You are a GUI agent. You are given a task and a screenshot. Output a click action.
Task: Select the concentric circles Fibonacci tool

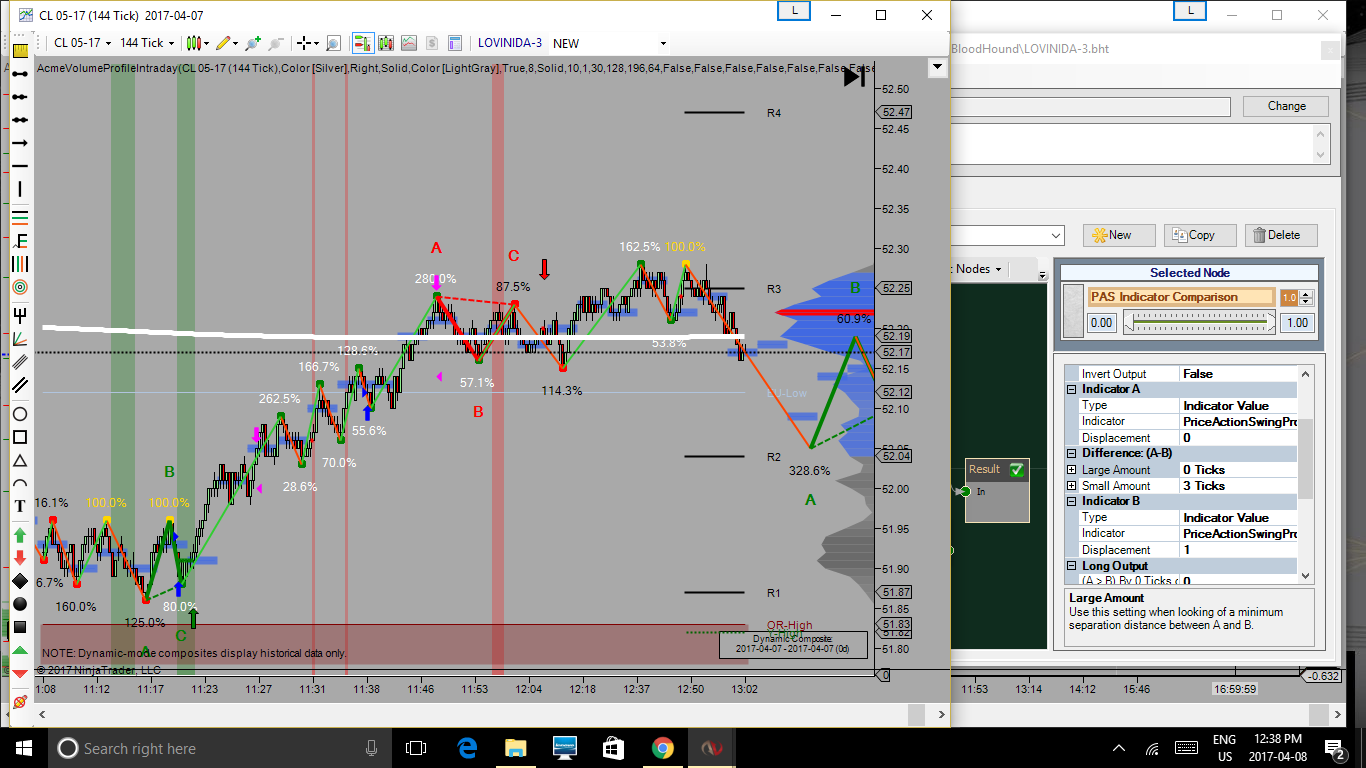[x=20, y=287]
